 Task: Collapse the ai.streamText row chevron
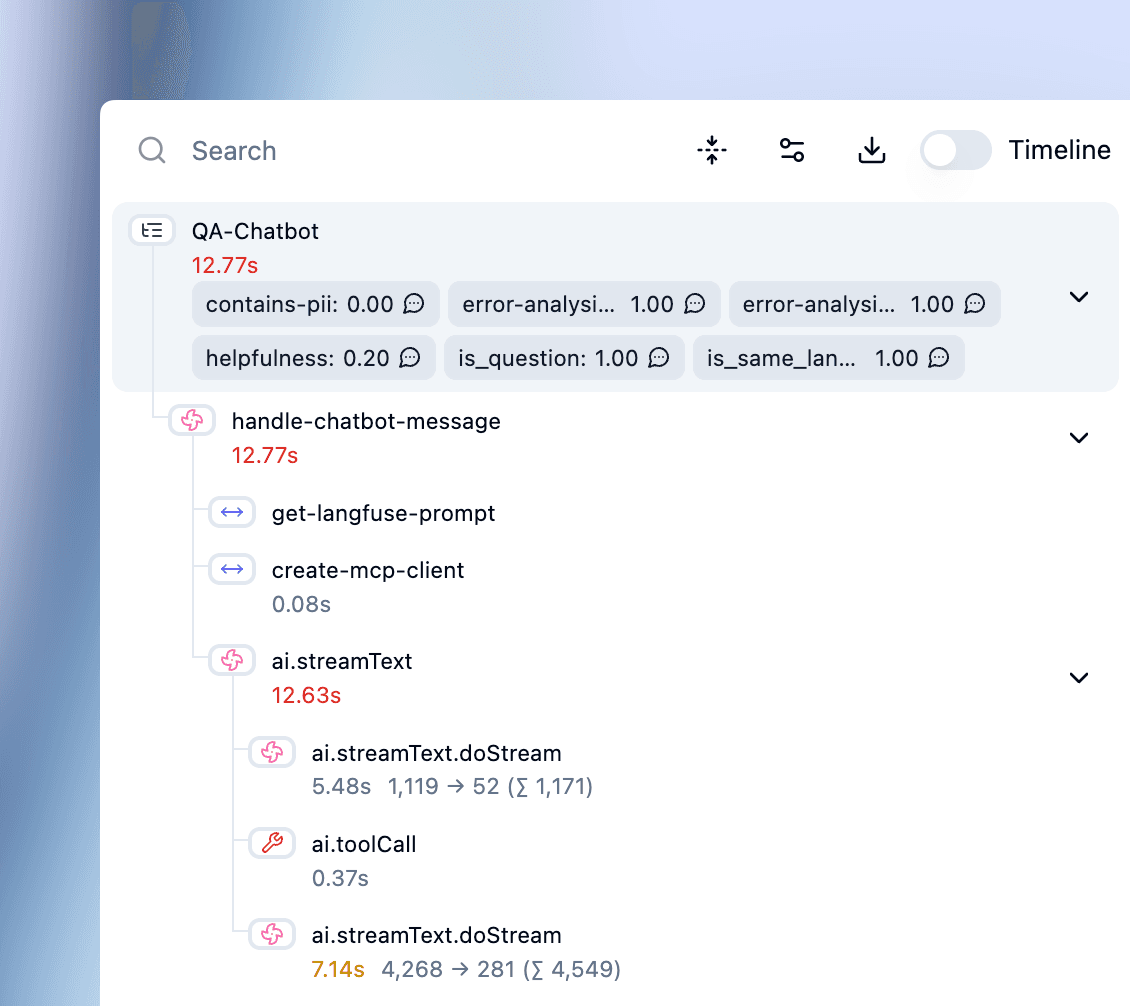(x=1079, y=677)
